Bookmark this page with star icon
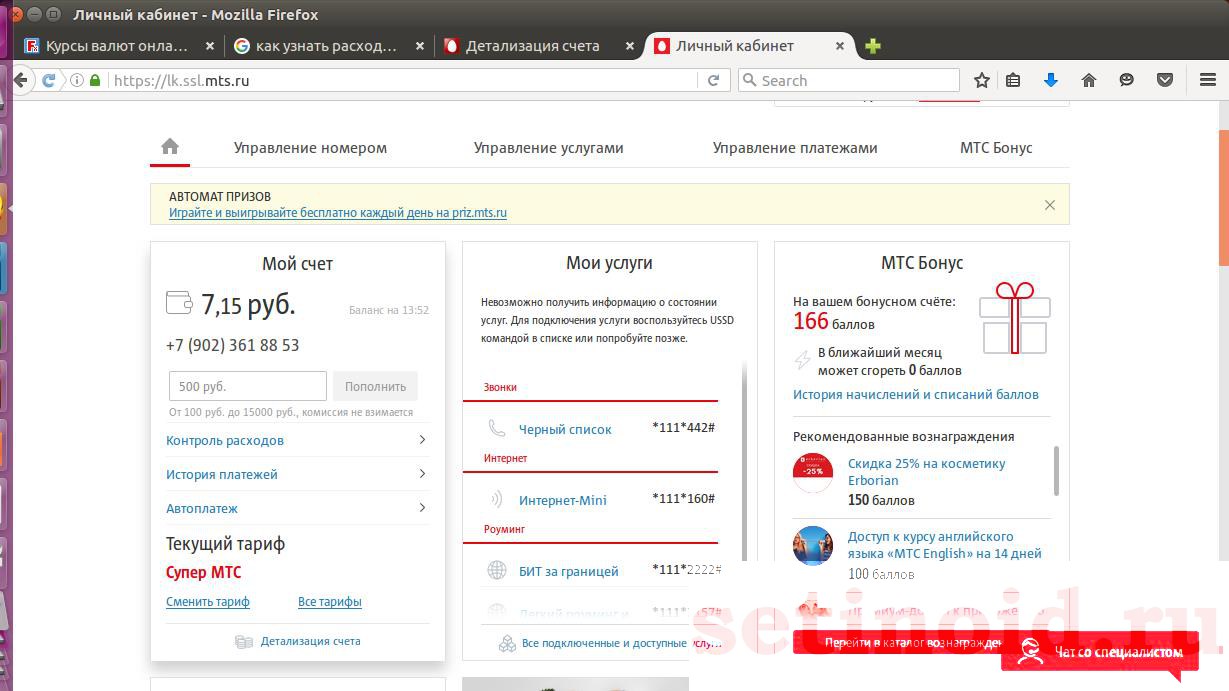 click(x=982, y=80)
